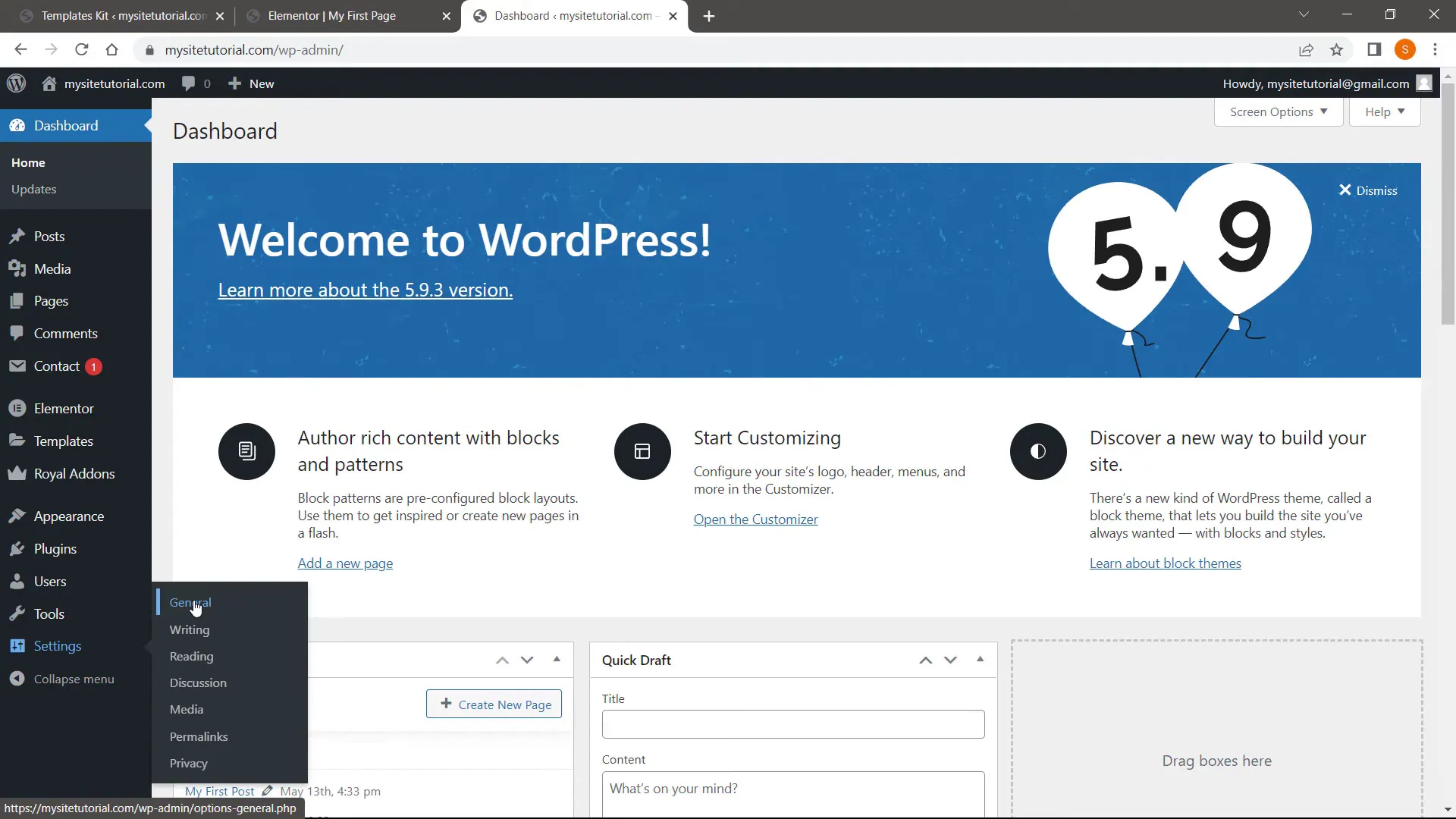Open Discussion settings submenu item
This screenshot has height=819, width=1456.
[198, 683]
